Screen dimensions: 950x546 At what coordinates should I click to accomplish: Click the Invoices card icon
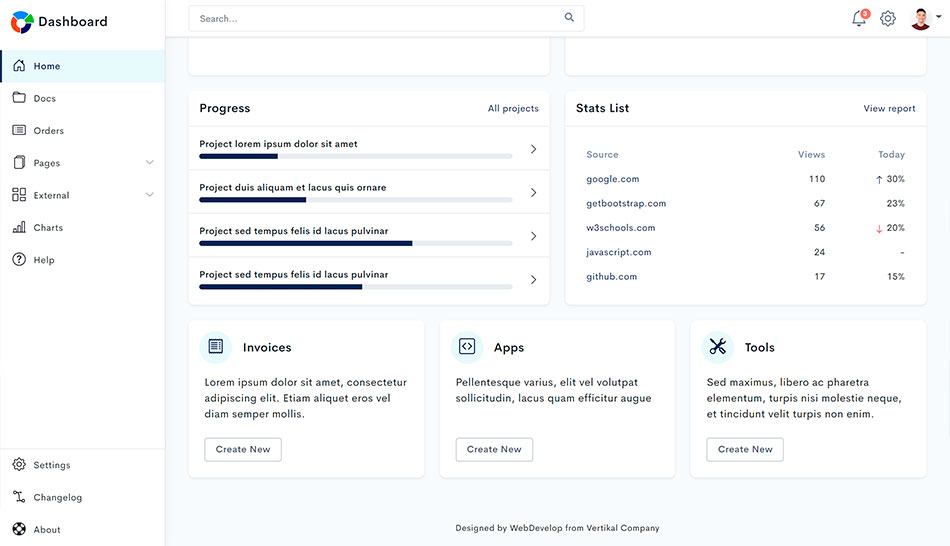pyautogui.click(x=216, y=347)
